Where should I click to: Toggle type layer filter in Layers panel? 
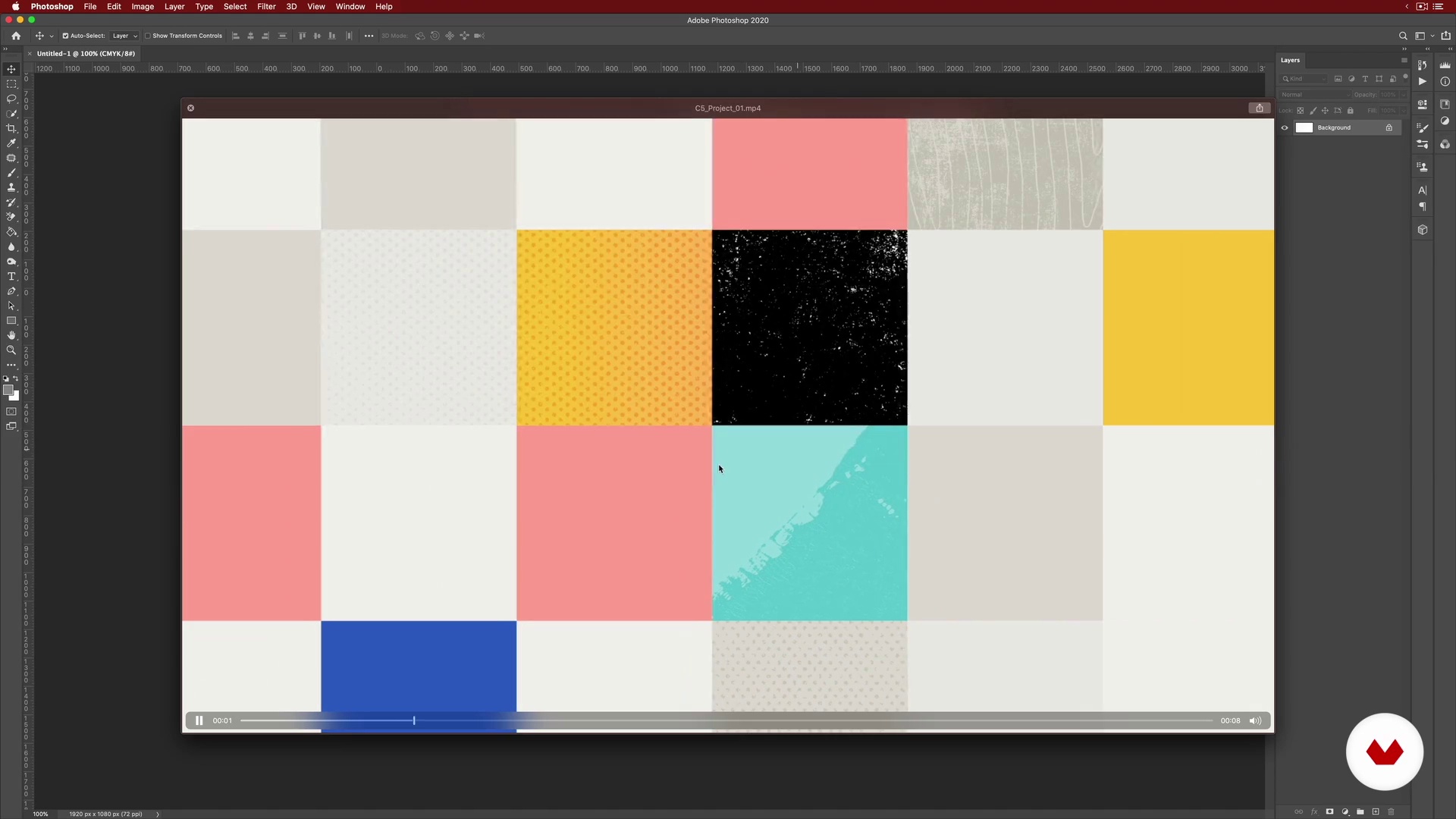tap(1365, 79)
